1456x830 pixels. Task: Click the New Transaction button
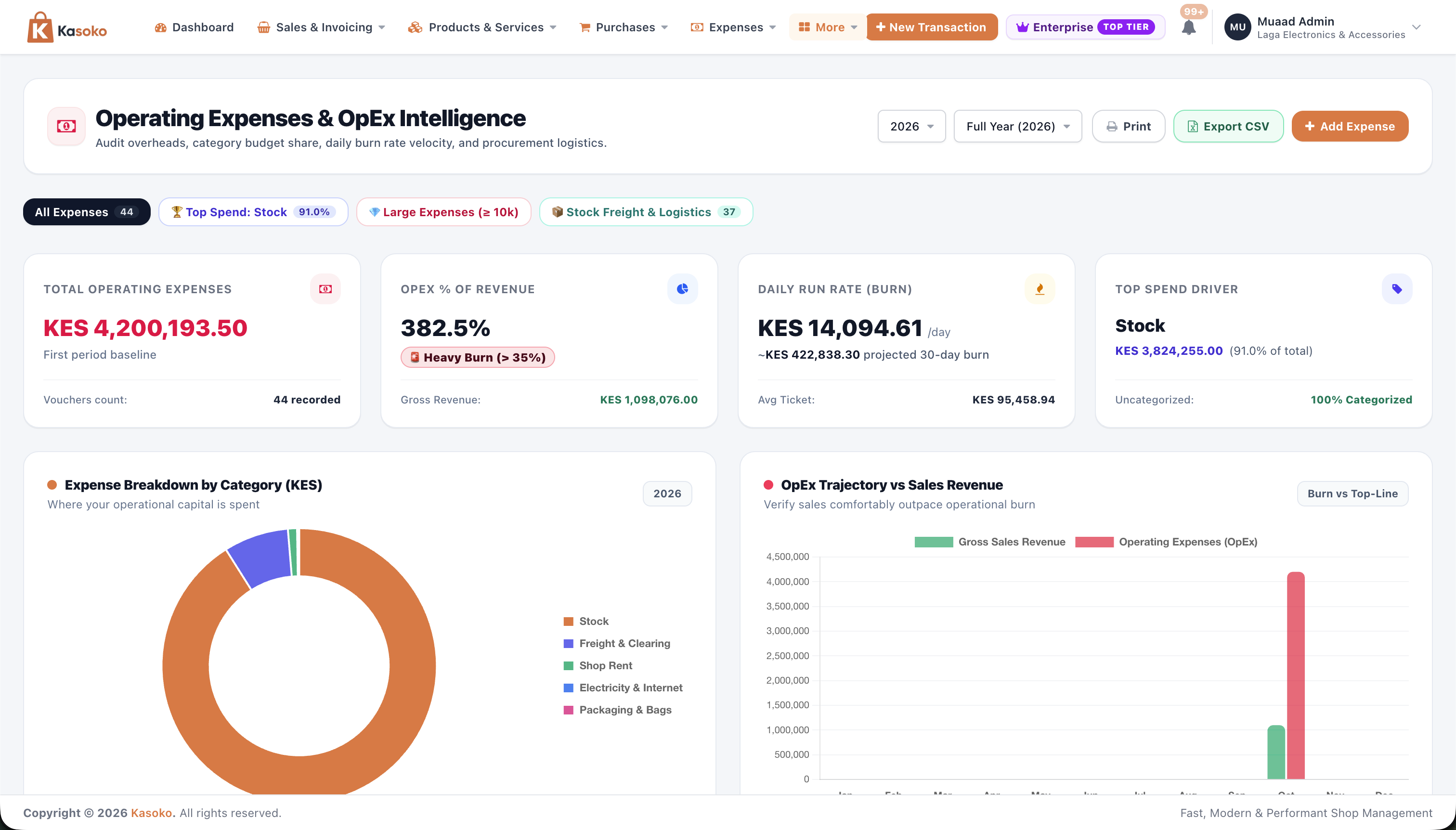point(932,27)
